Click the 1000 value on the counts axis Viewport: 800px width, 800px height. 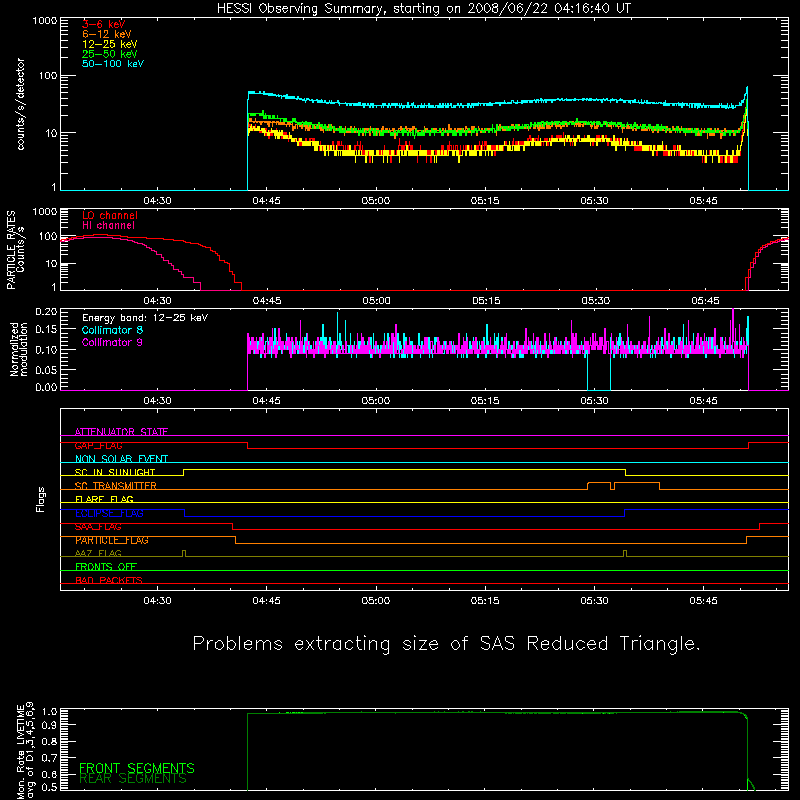tap(45, 21)
